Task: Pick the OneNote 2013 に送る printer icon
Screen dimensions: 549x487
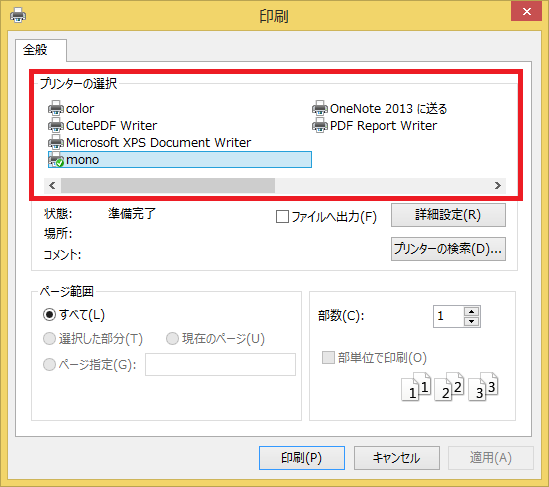Action: click(x=320, y=108)
